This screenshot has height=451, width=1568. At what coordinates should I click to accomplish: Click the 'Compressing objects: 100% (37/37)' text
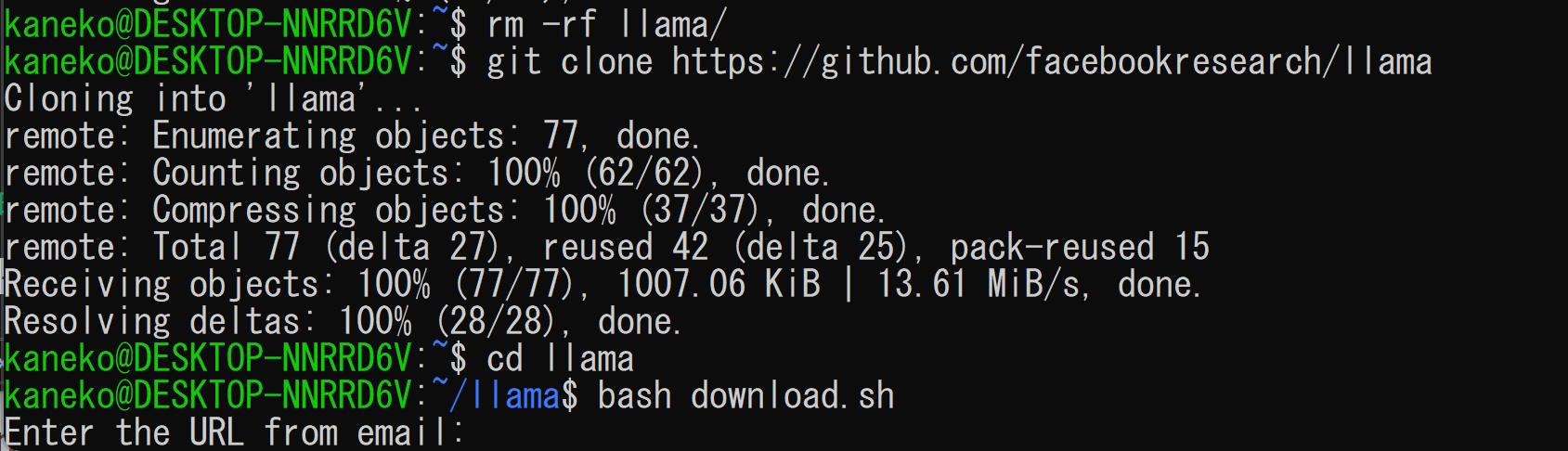[457, 211]
